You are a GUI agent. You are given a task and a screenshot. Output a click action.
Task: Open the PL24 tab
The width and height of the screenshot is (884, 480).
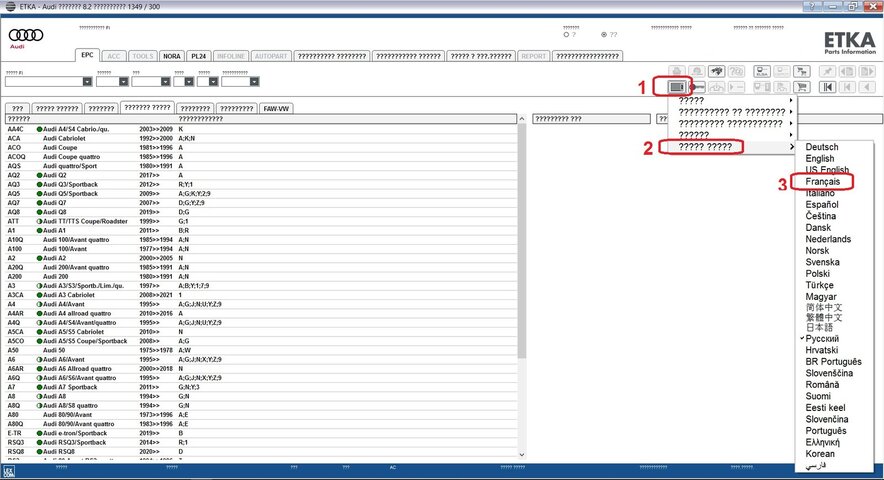(x=198, y=56)
